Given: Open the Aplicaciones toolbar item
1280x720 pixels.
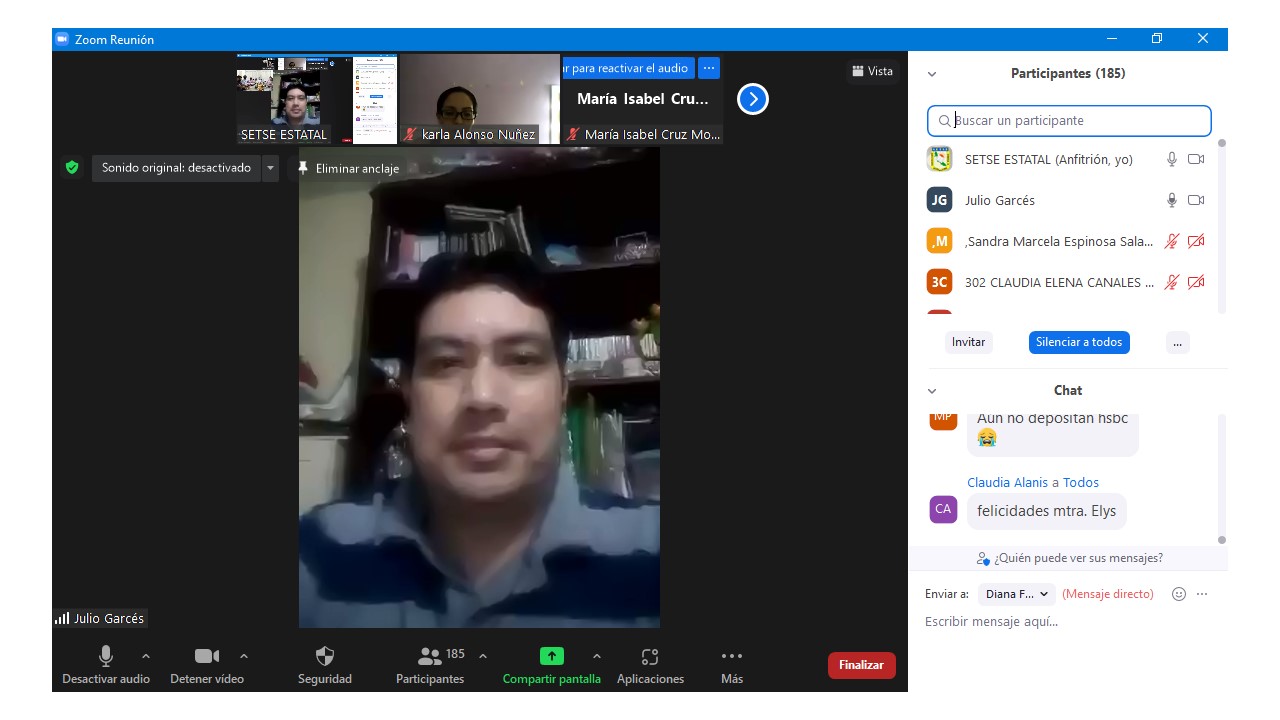Looking at the screenshot, I should click(650, 666).
